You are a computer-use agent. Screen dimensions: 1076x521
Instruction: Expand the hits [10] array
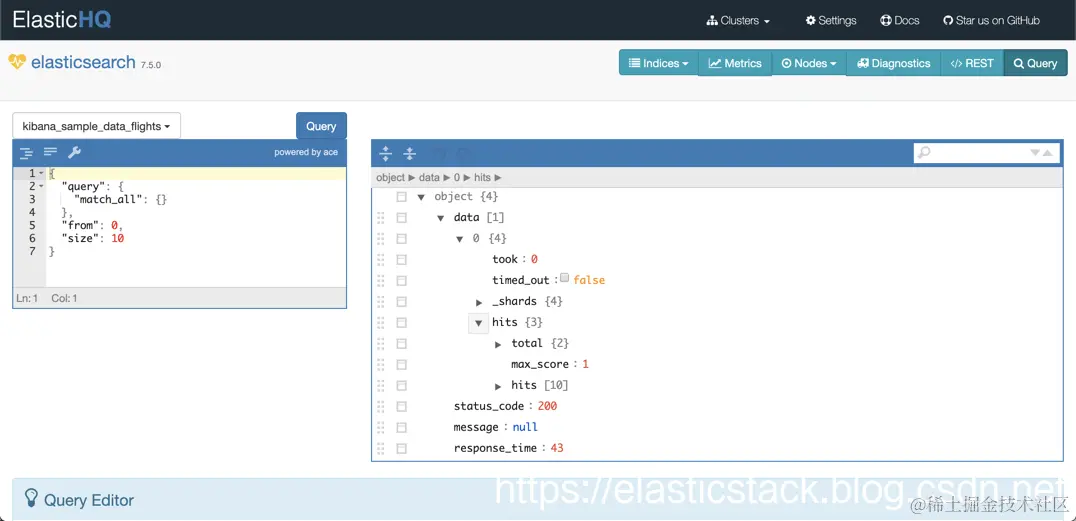(498, 386)
